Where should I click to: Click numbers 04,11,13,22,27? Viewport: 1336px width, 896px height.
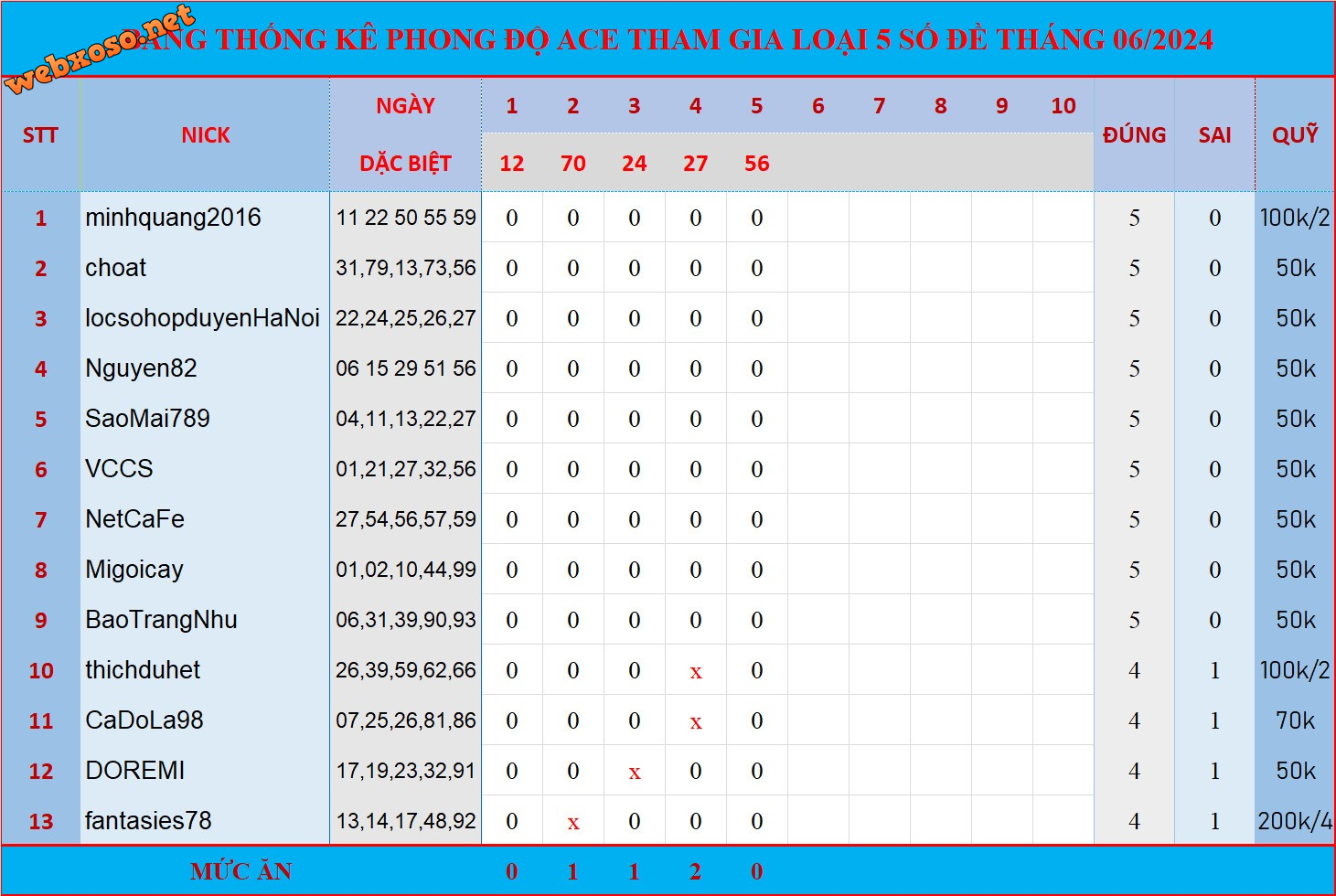tap(406, 419)
